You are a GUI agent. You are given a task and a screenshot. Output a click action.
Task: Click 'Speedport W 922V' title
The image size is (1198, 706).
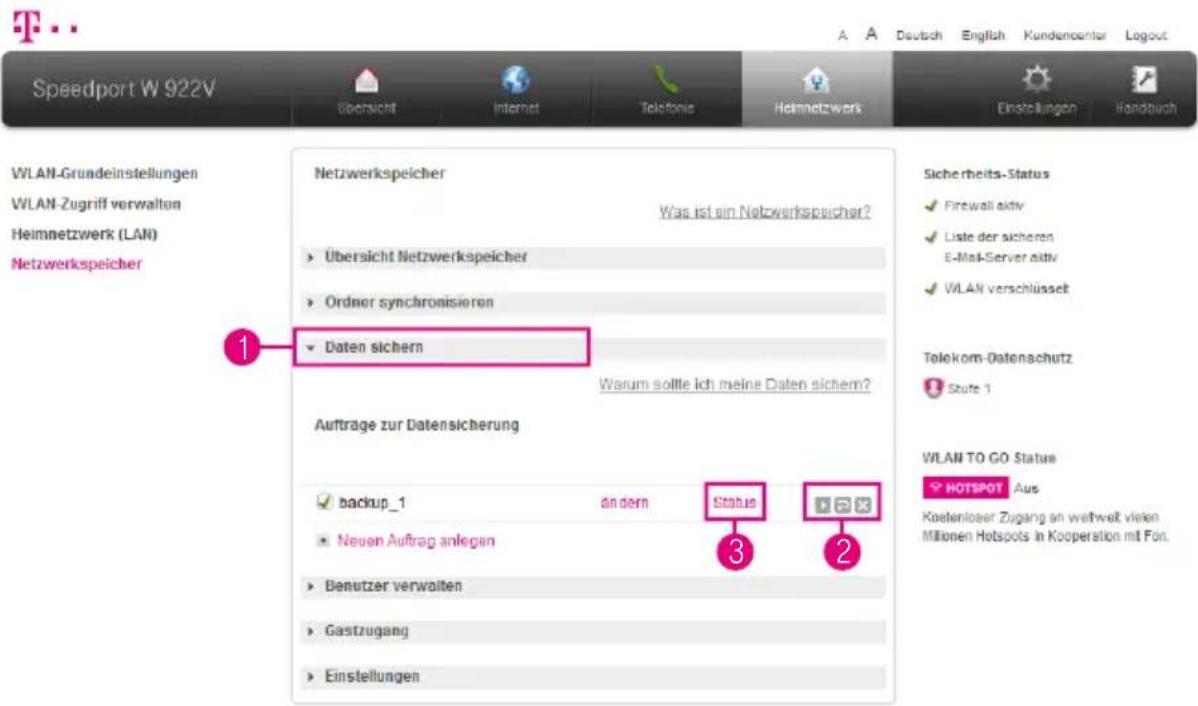pos(124,89)
